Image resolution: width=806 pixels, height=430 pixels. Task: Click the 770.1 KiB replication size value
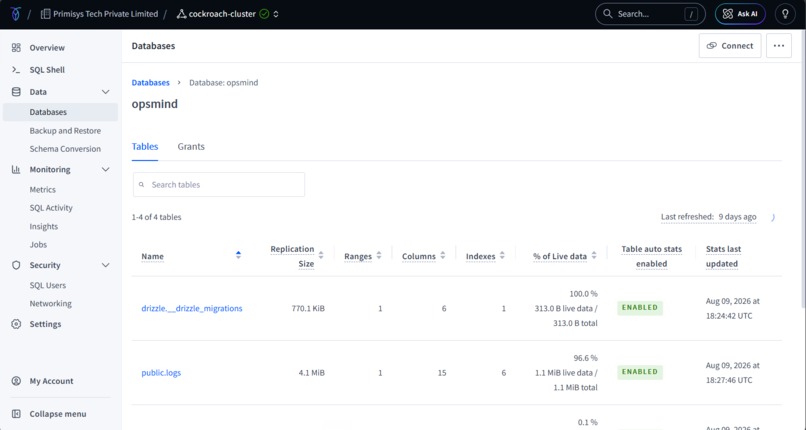coord(308,309)
